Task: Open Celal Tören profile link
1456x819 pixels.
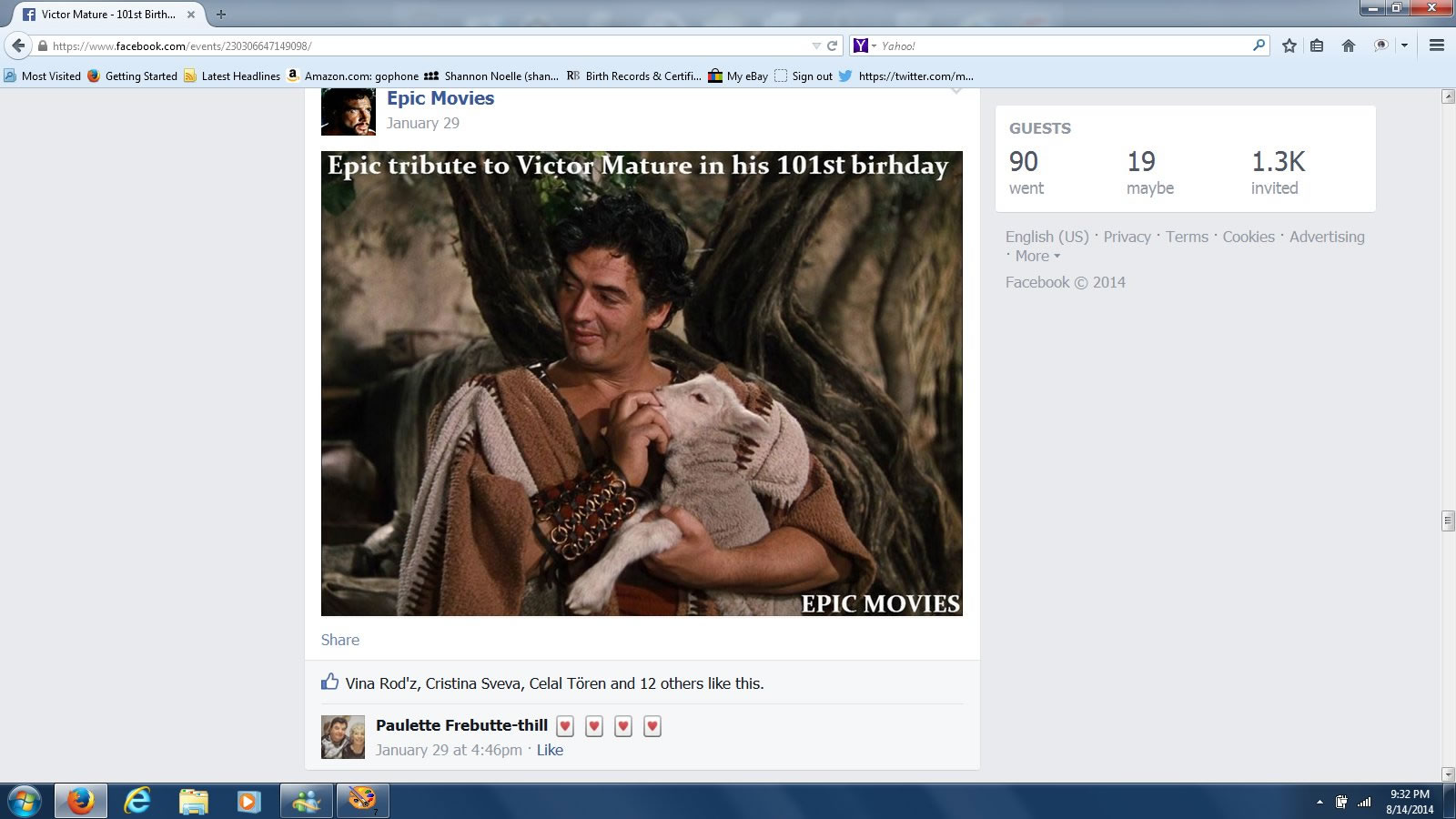Action: pyautogui.click(x=567, y=683)
